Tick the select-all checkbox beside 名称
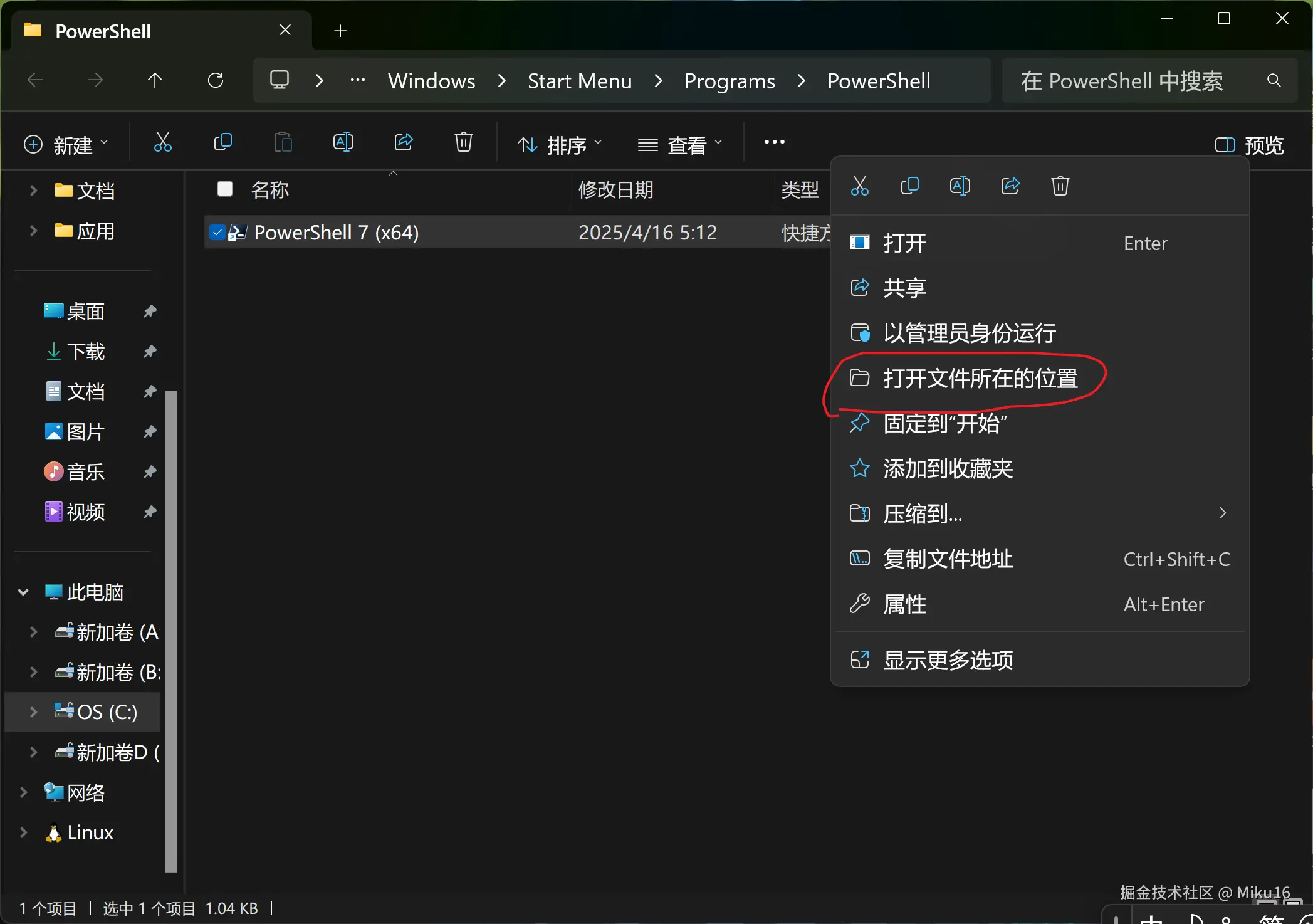Screen dimensions: 1313x924 tap(225, 189)
